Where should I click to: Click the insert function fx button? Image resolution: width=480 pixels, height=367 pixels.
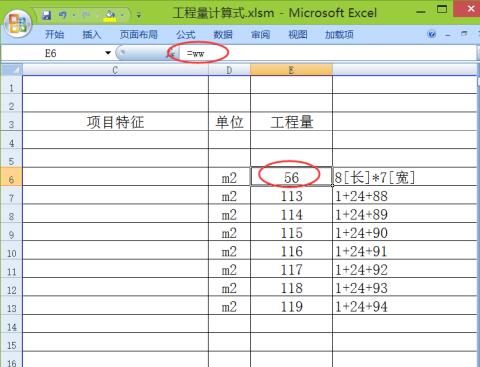pos(172,53)
